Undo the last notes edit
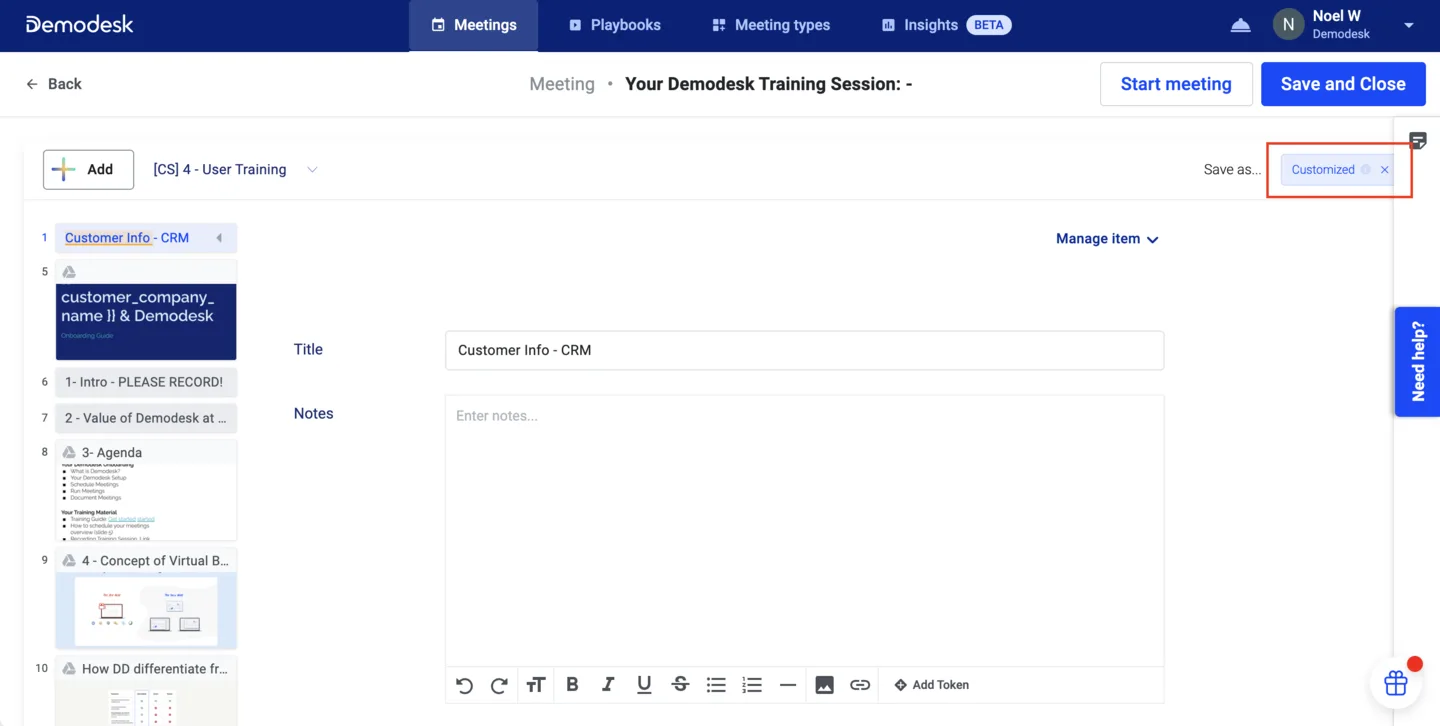 pos(464,685)
